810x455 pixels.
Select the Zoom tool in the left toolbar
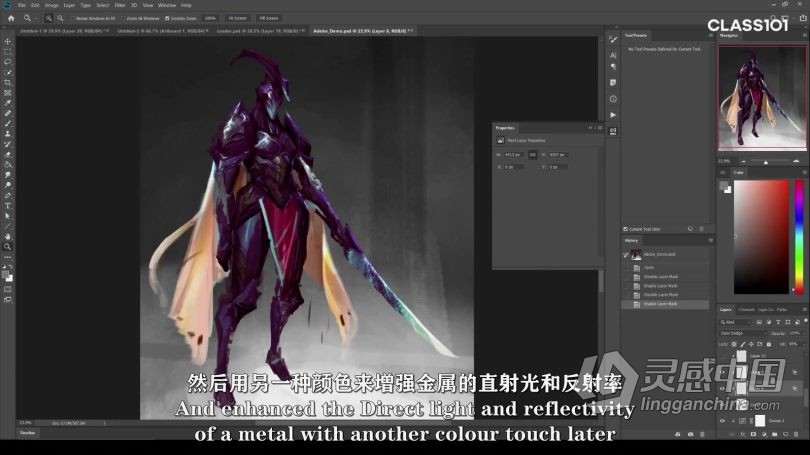coord(7,247)
